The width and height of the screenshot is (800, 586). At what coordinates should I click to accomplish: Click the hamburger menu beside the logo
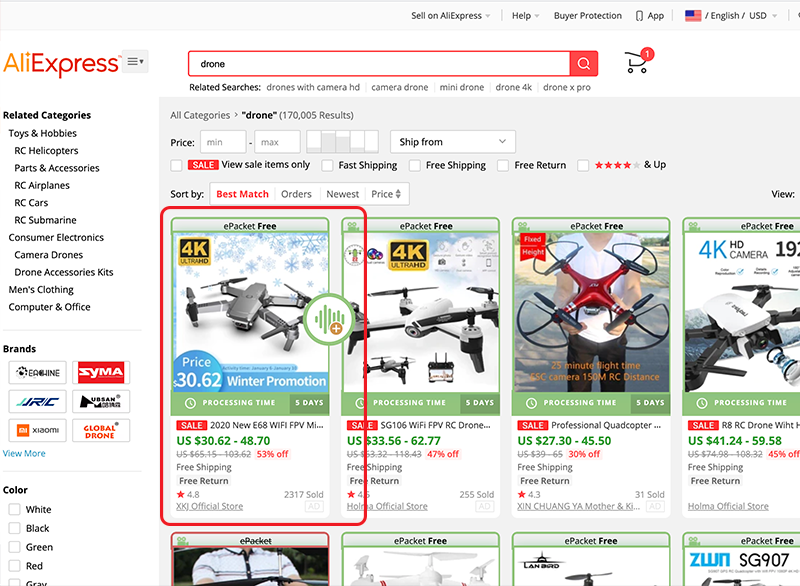point(133,60)
